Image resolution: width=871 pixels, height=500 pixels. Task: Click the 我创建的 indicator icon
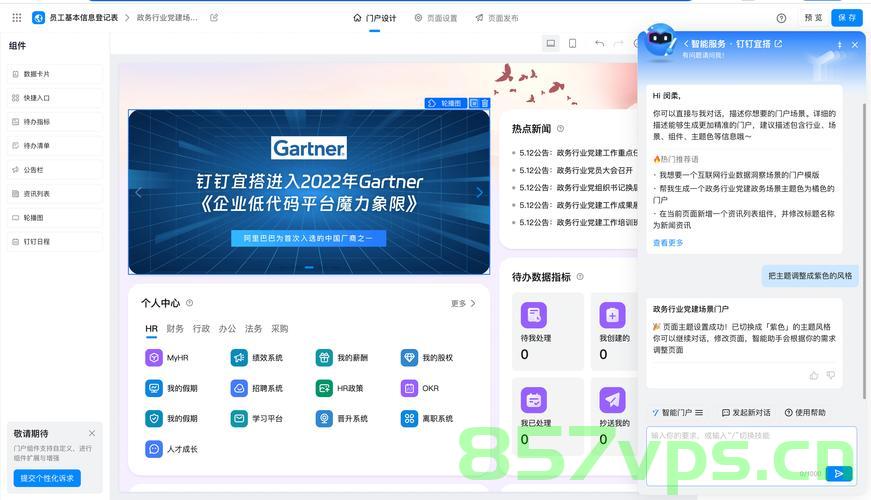tap(612, 315)
